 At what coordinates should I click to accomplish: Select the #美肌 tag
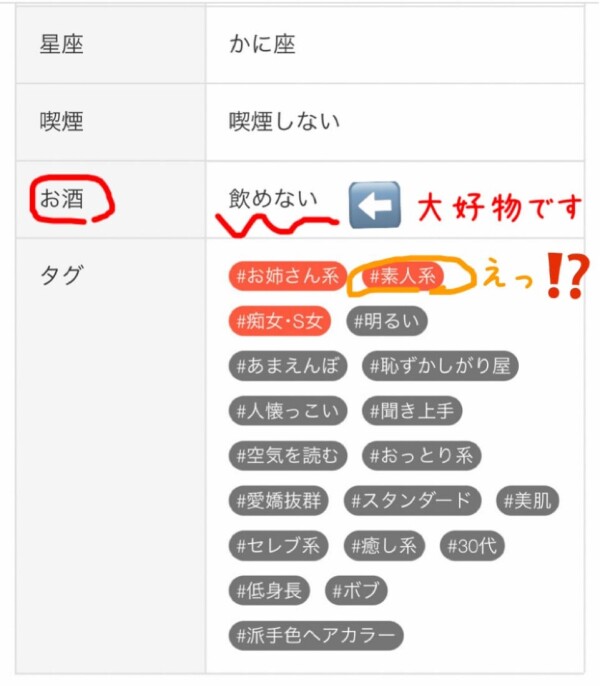click(x=527, y=500)
